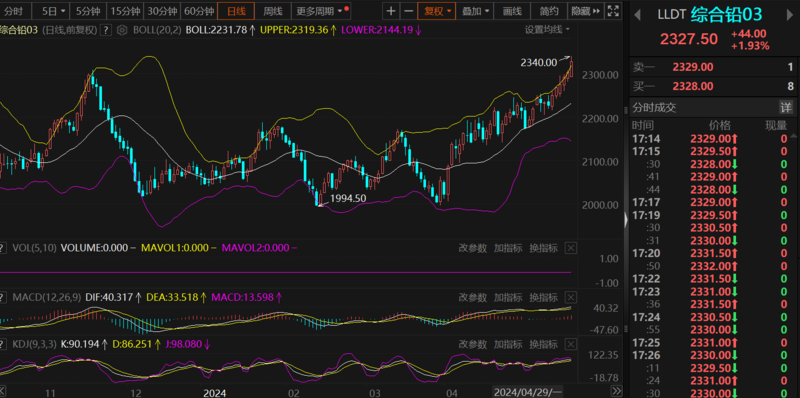Image resolution: width=800 pixels, height=398 pixels.
Task: Open 更多周期 more periods dropdown
Action: click(322, 11)
